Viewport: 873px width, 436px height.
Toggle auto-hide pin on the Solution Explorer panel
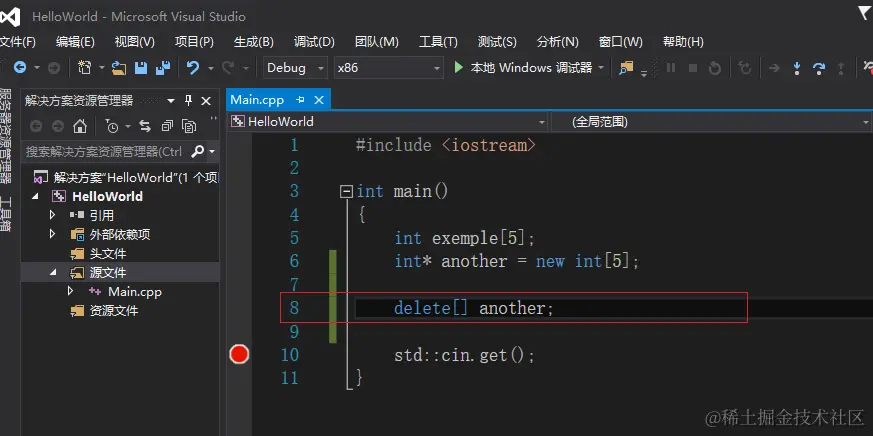(188, 101)
